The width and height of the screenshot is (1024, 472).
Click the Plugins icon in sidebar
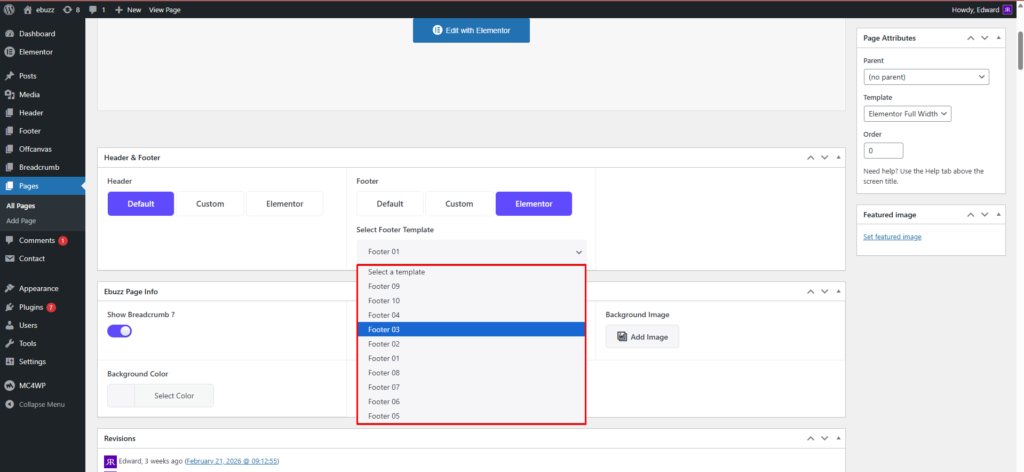9,307
